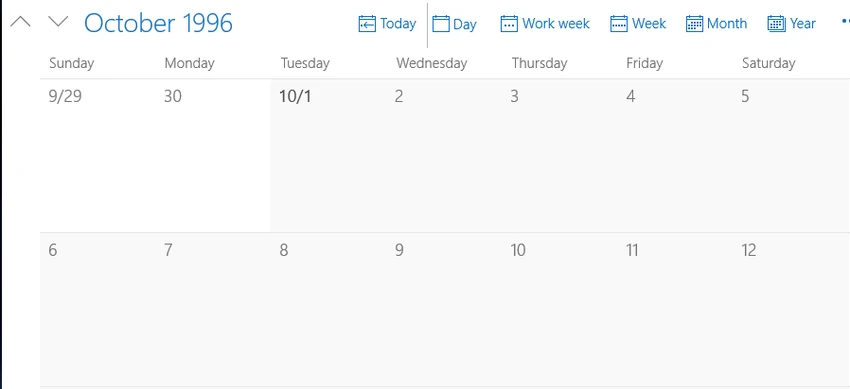This screenshot has width=850, height=389.
Task: Open the more options ellipsis menu
Action: click(x=845, y=22)
